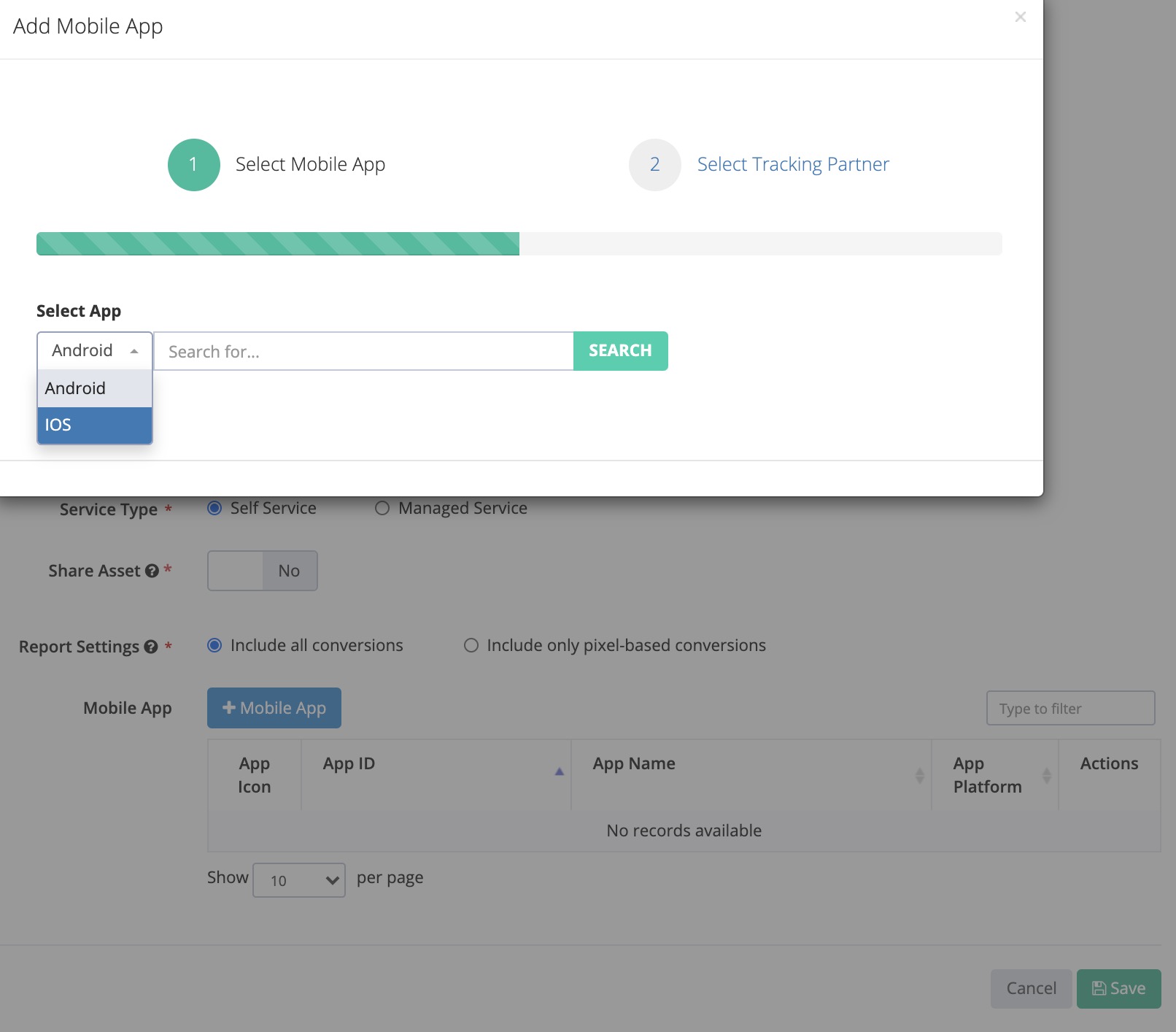This screenshot has width=1176, height=1032.
Task: Click the striped progress bar
Action: tap(278, 244)
